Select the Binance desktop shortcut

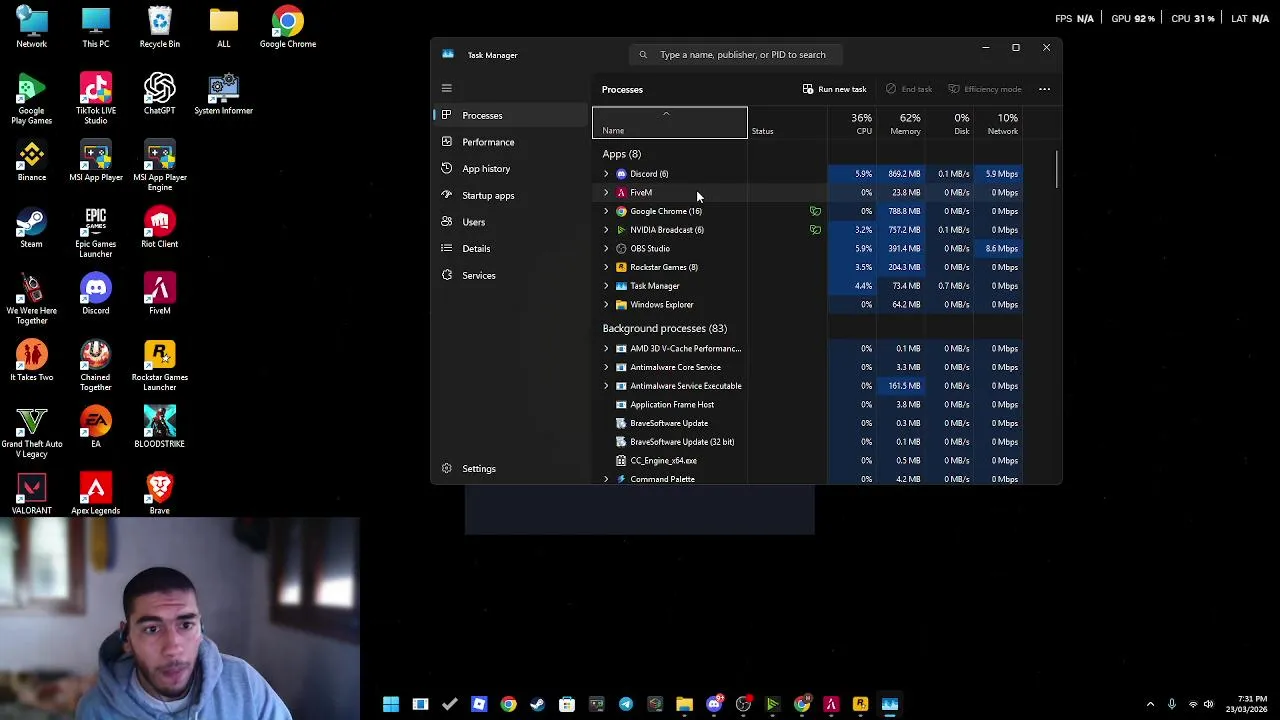32,160
